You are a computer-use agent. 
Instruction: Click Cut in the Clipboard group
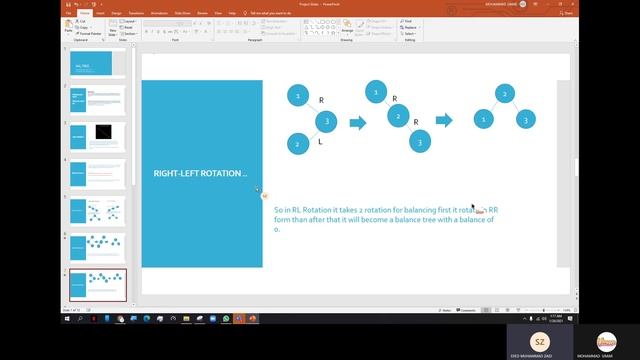tap(81, 21)
